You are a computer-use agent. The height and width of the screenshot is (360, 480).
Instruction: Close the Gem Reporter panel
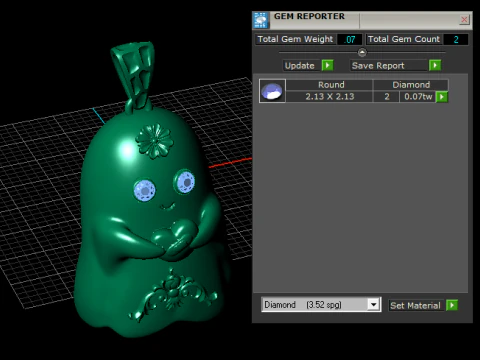pyautogui.click(x=464, y=20)
